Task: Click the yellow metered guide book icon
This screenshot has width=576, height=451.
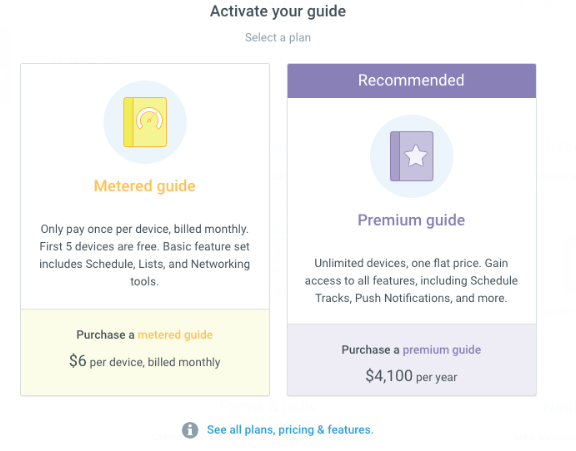Action: 145,122
